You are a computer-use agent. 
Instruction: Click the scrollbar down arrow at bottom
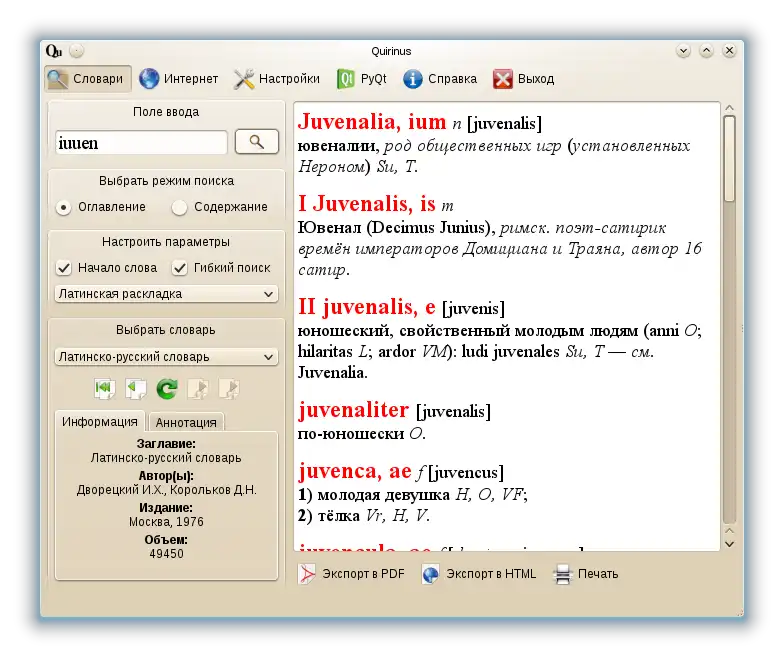pyautogui.click(x=730, y=544)
